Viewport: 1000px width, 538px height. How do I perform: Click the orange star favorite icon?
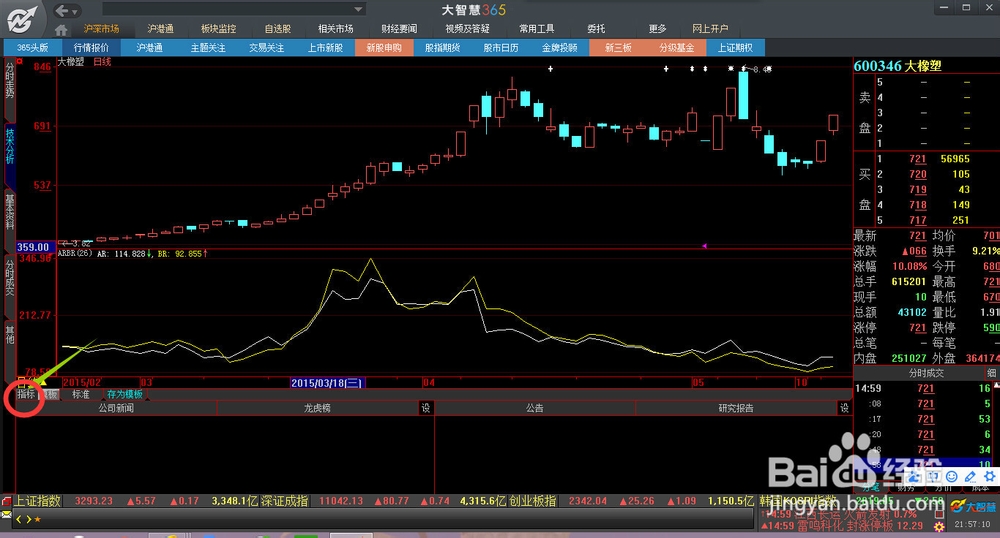(x=38, y=520)
